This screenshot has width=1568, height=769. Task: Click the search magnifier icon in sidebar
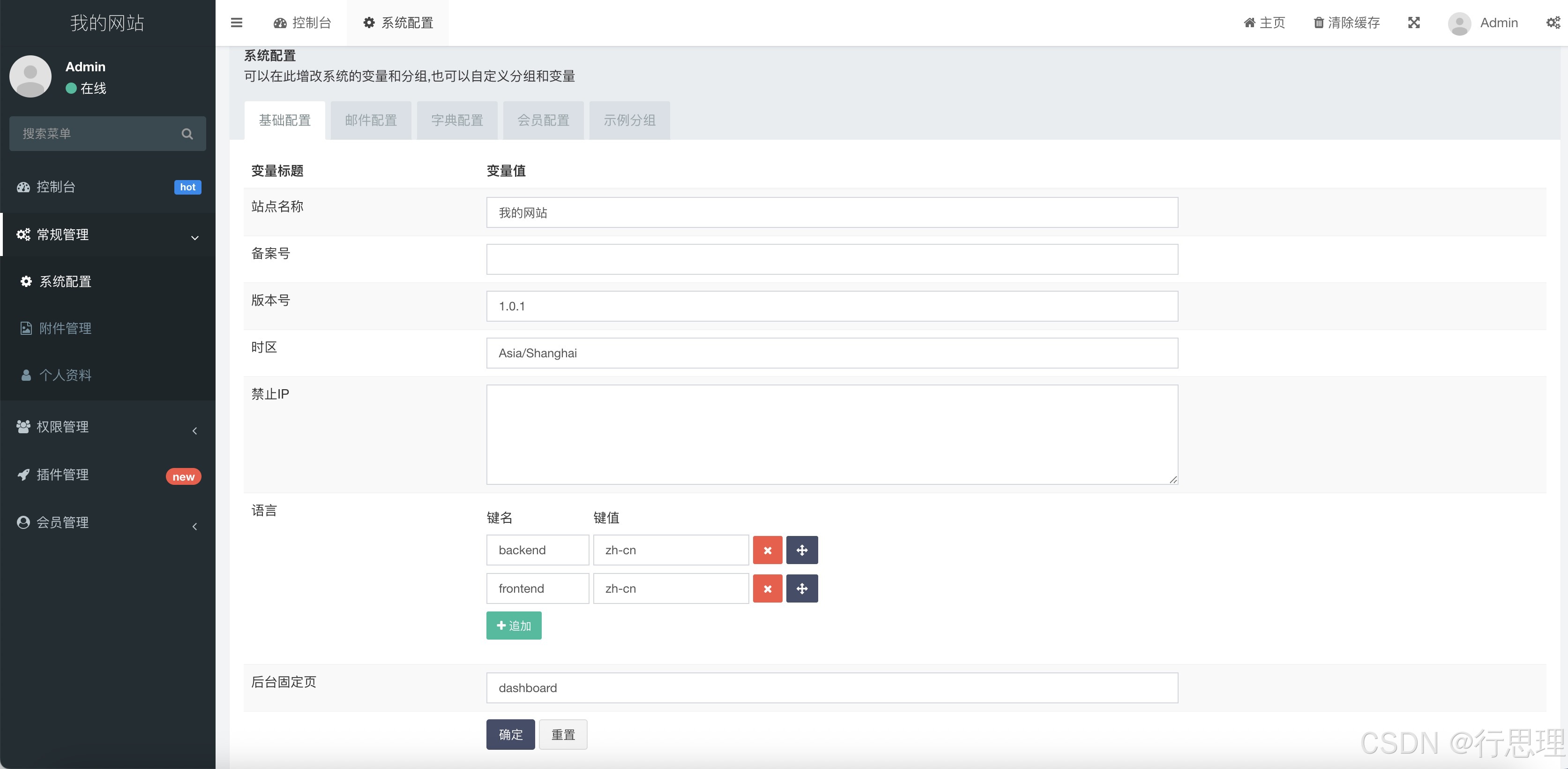click(x=187, y=133)
